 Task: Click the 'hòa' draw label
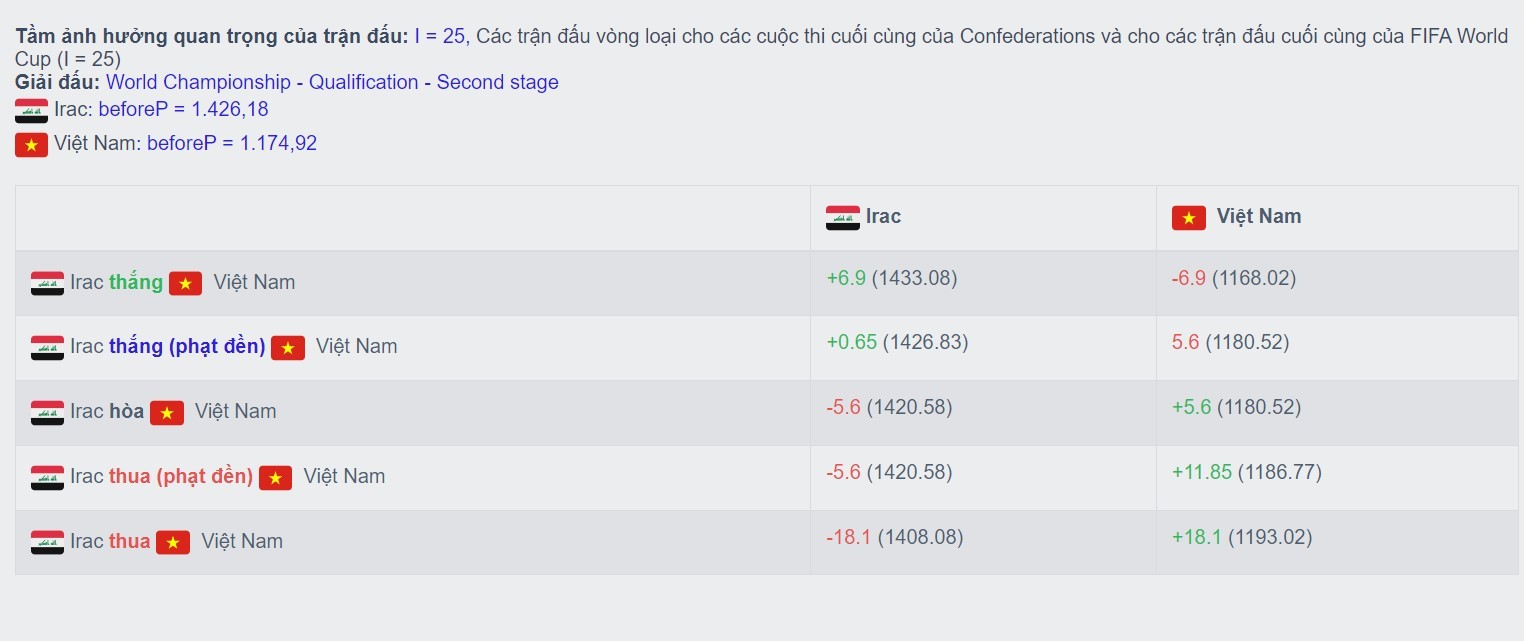coord(127,411)
